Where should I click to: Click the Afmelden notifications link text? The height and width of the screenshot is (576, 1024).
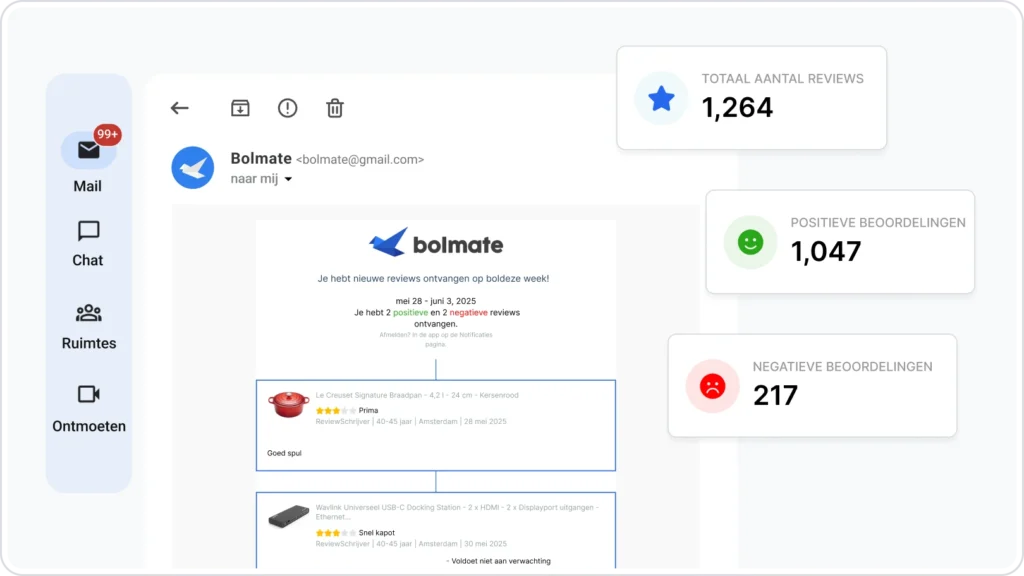(x=436, y=340)
